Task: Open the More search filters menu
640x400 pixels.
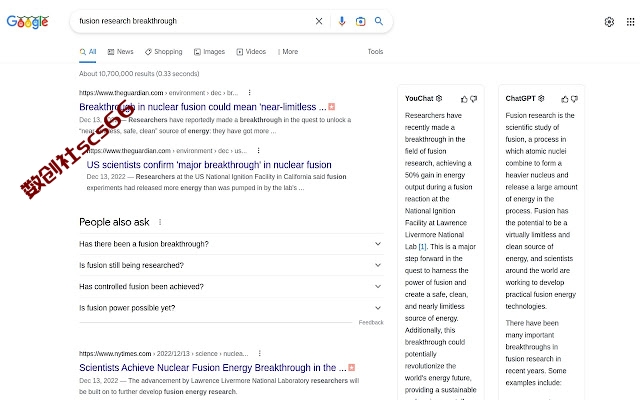Action: click(288, 52)
